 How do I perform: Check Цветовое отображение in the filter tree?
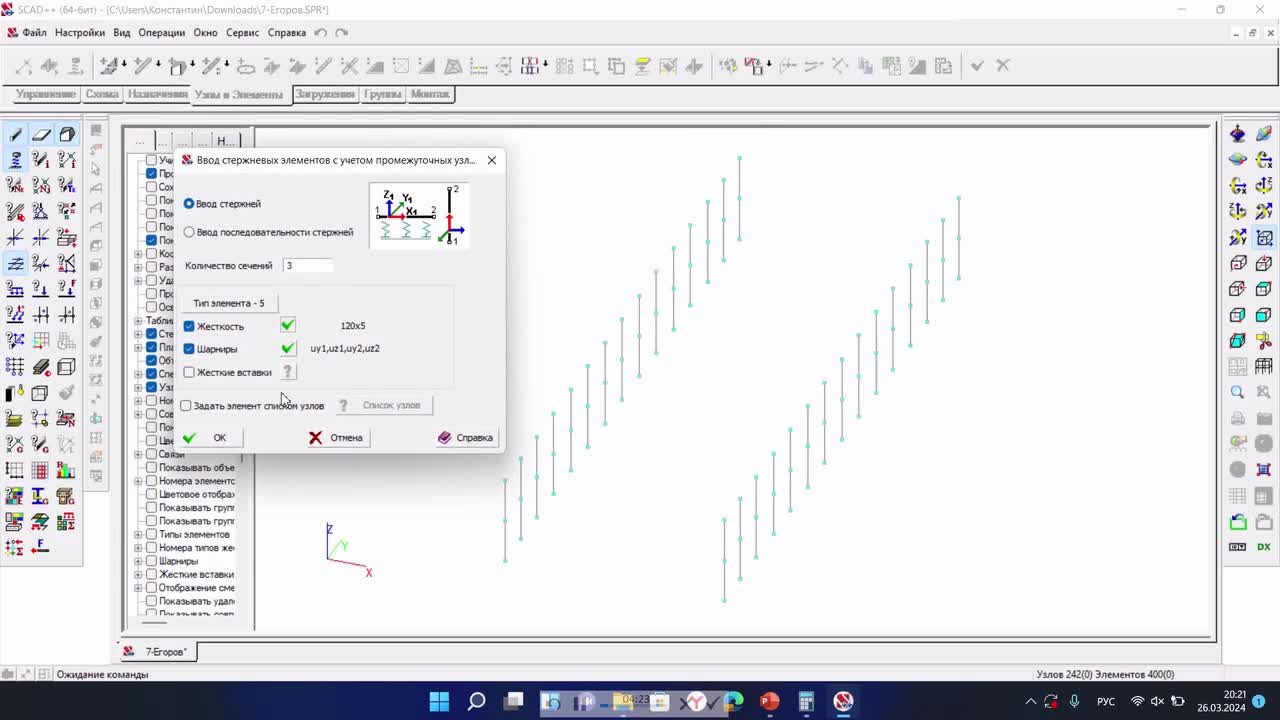click(x=152, y=494)
